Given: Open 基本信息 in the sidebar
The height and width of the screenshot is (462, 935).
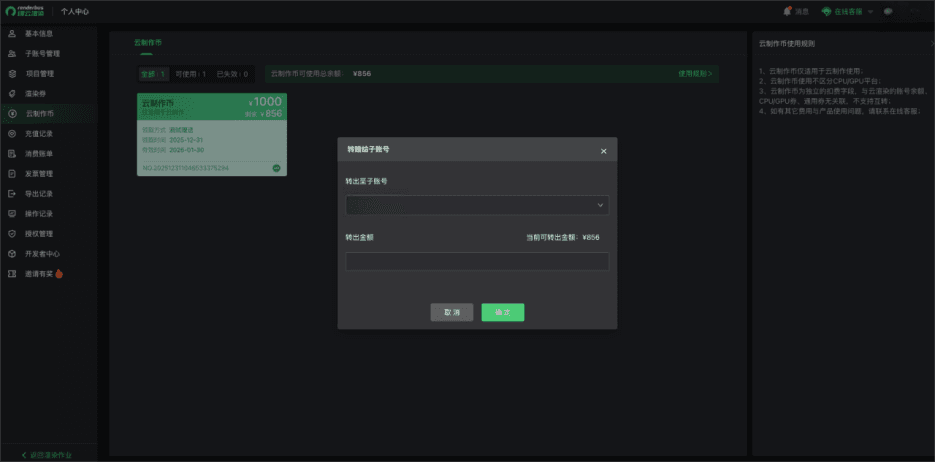Looking at the screenshot, I should pyautogui.click(x=38, y=34).
